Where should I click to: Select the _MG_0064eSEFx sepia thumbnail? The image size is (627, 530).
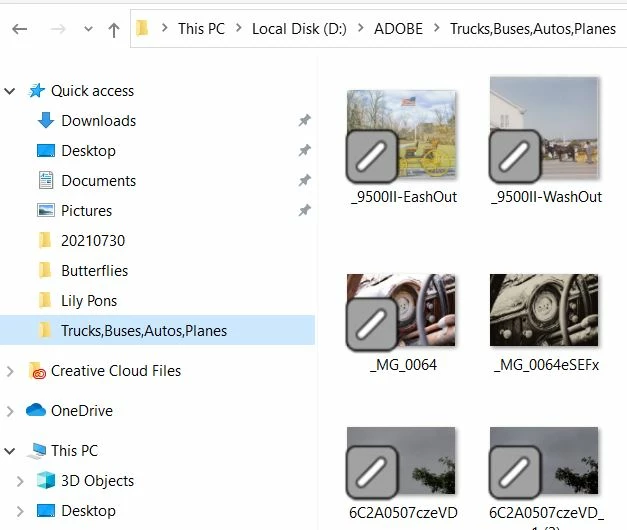pos(544,310)
